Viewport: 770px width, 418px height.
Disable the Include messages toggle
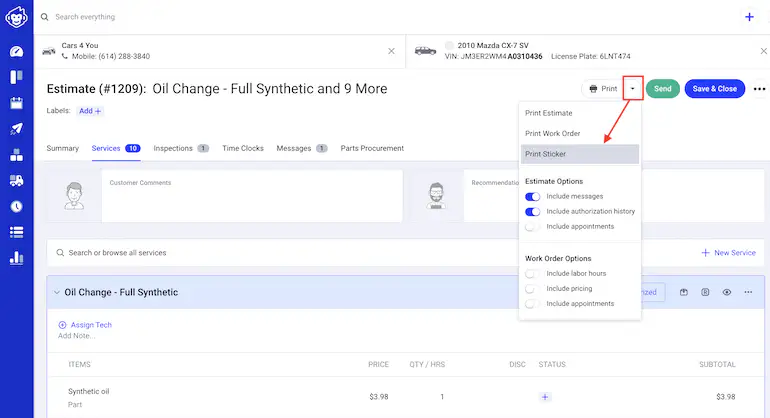point(533,196)
